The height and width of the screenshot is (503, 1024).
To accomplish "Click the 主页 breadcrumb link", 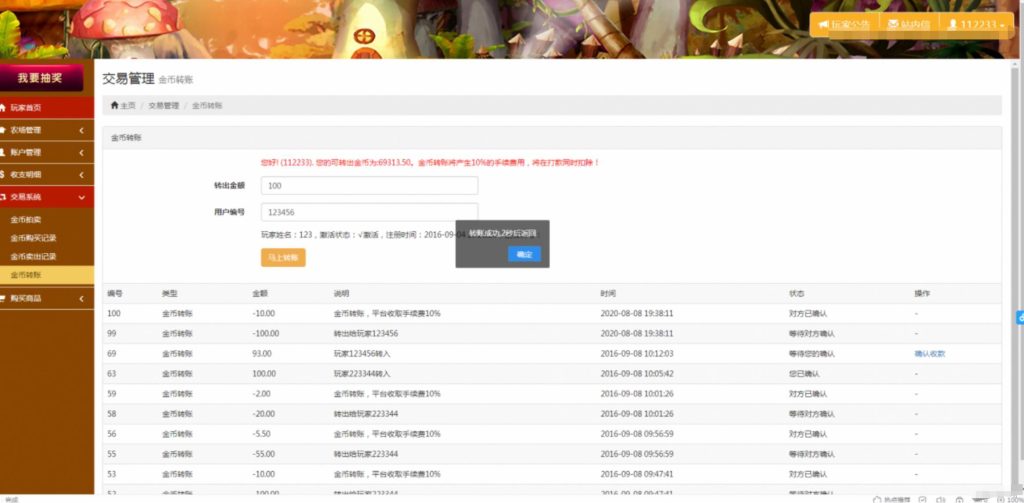I will [x=128, y=105].
